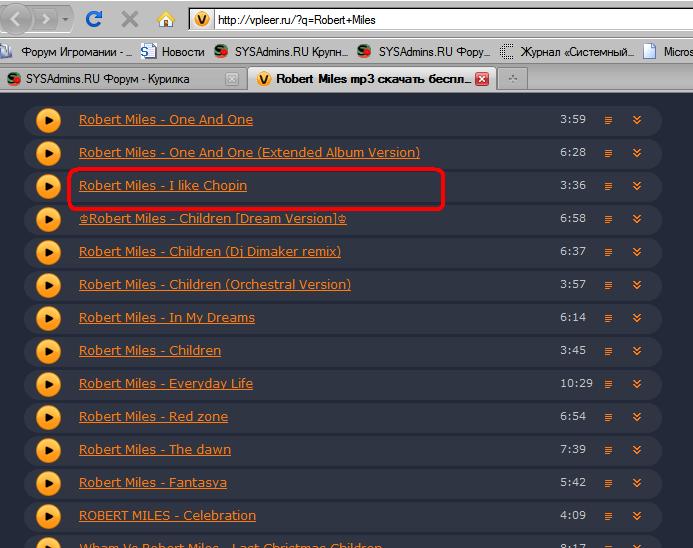The width and height of the screenshot is (693, 548).
Task: Expand download arrows for Fantasya
Action: 637,483
